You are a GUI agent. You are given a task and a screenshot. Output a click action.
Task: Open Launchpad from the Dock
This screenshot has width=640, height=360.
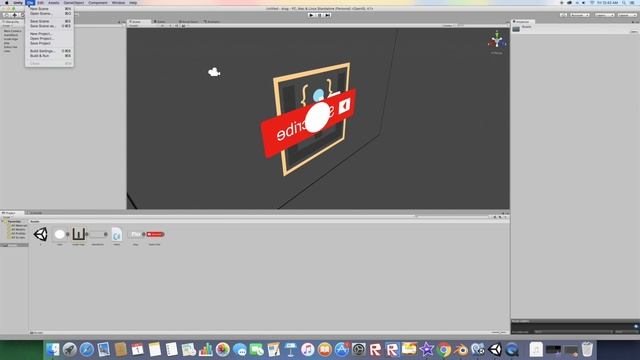coord(69,349)
